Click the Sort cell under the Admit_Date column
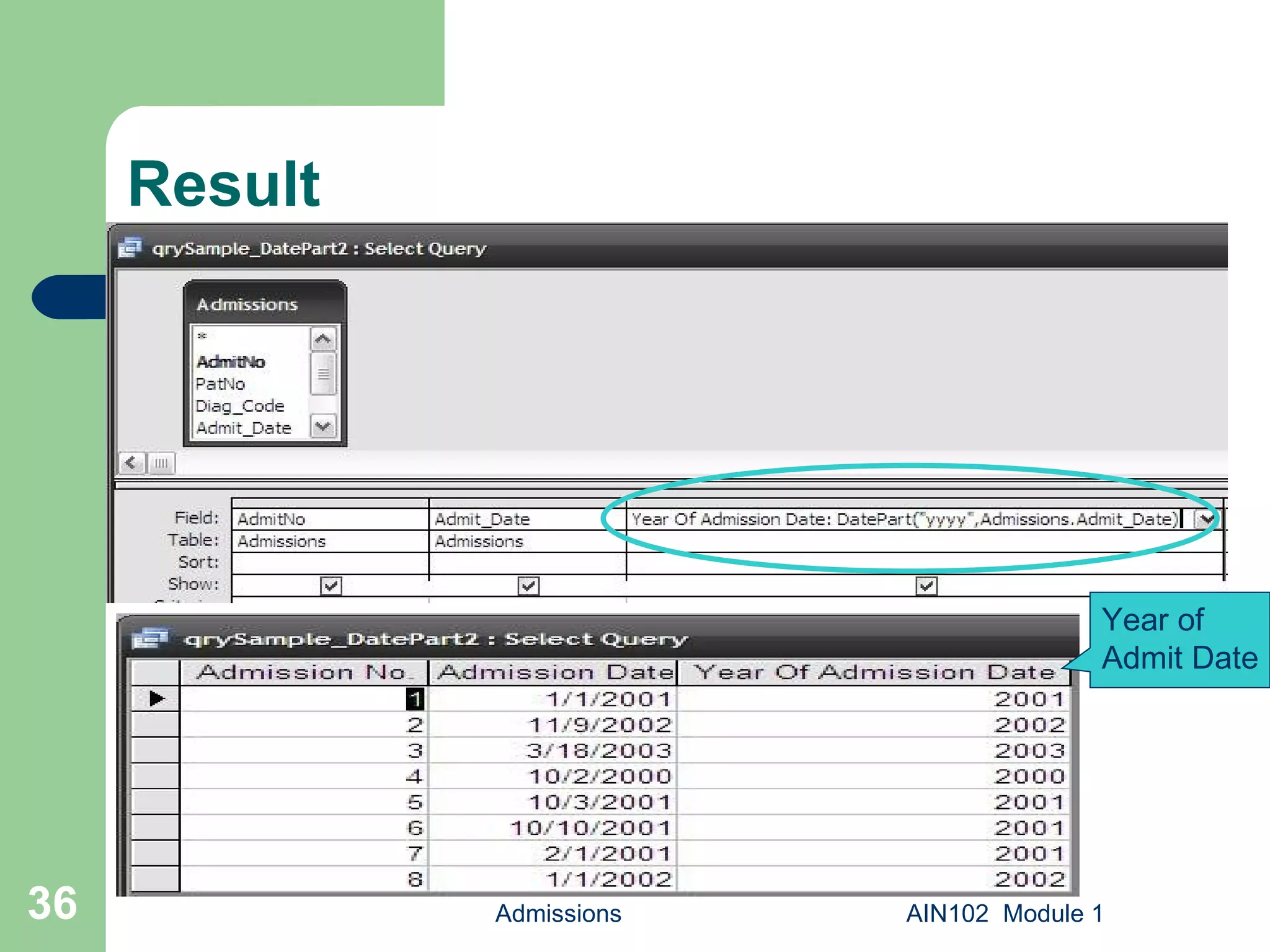This screenshot has width=1270, height=952. [x=528, y=563]
